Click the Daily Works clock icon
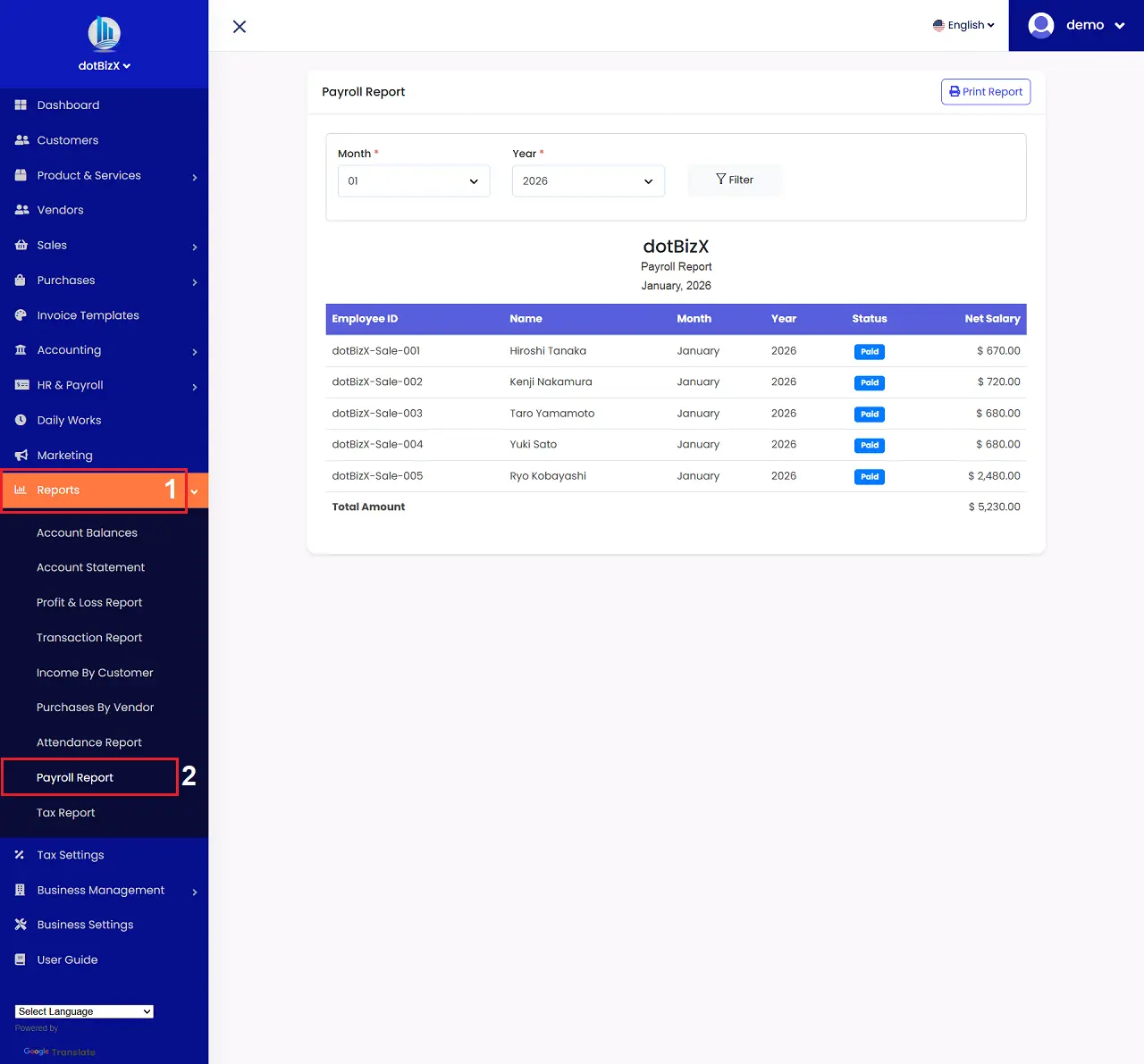The height and width of the screenshot is (1064, 1144). click(x=21, y=420)
